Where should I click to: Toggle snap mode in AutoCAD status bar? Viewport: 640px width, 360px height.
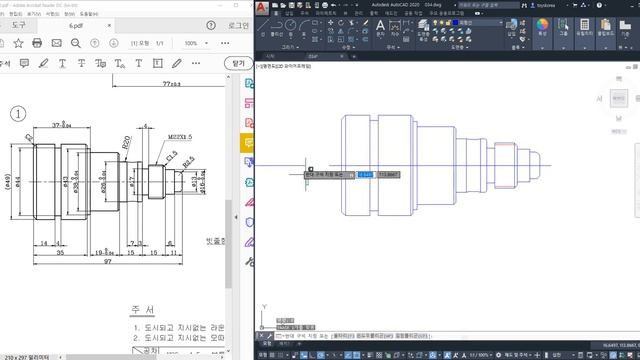[x=280, y=356]
